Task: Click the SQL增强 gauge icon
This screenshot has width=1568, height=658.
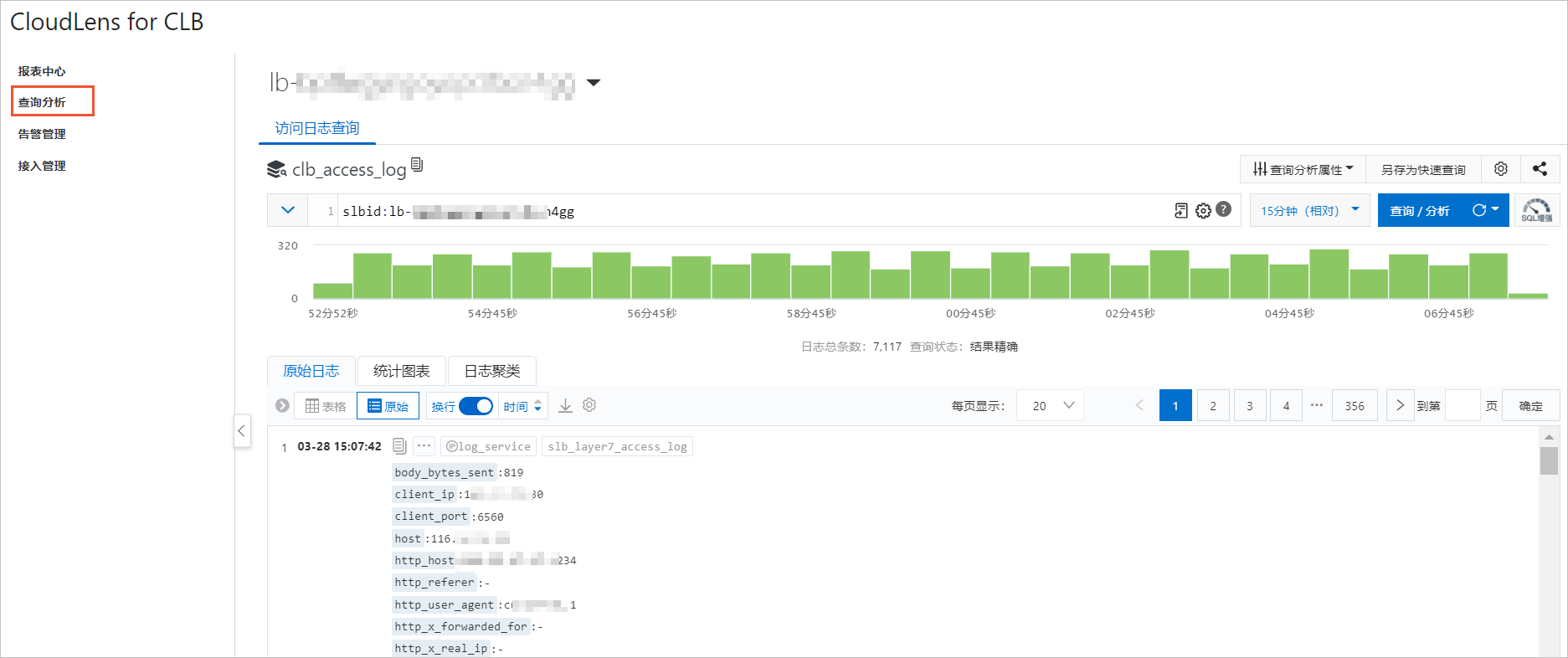Action: 1536,210
